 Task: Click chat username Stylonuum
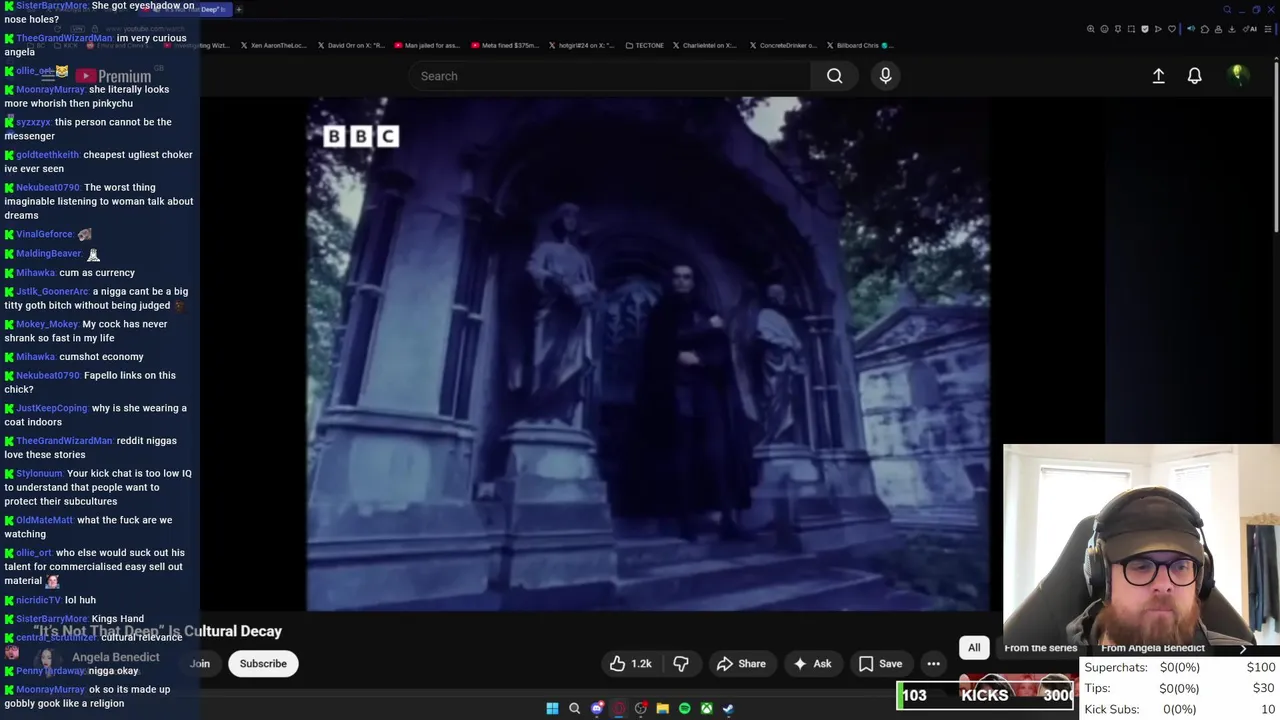(x=39, y=473)
